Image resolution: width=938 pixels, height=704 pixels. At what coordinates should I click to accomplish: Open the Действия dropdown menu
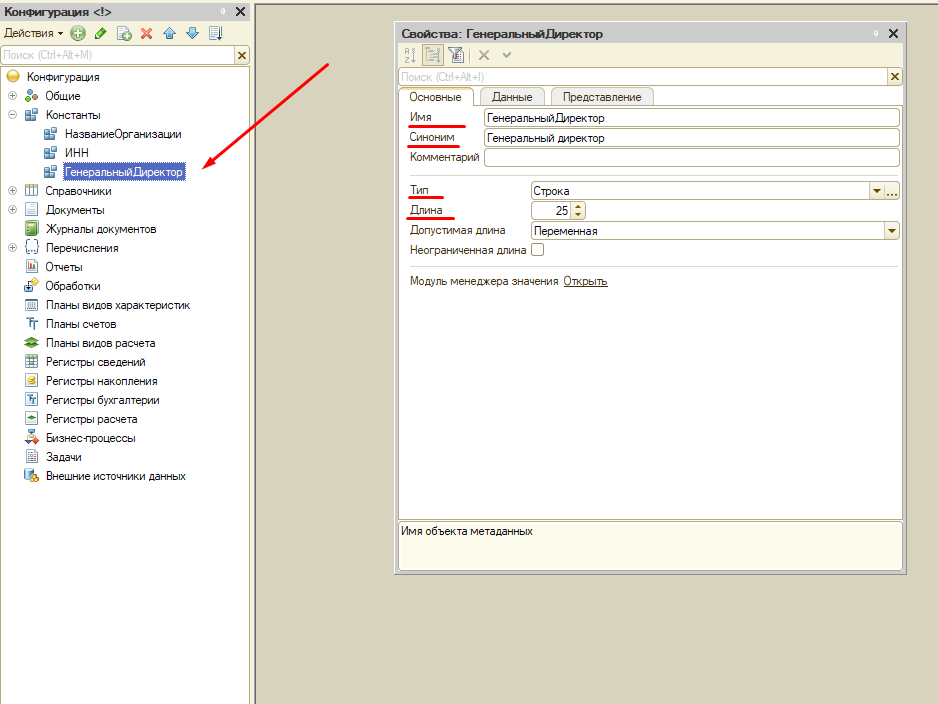pyautogui.click(x=34, y=33)
